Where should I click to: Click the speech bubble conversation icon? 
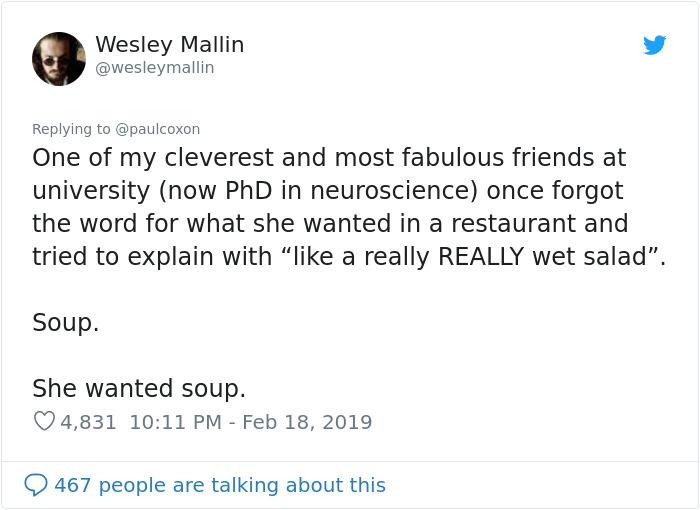(x=36, y=485)
